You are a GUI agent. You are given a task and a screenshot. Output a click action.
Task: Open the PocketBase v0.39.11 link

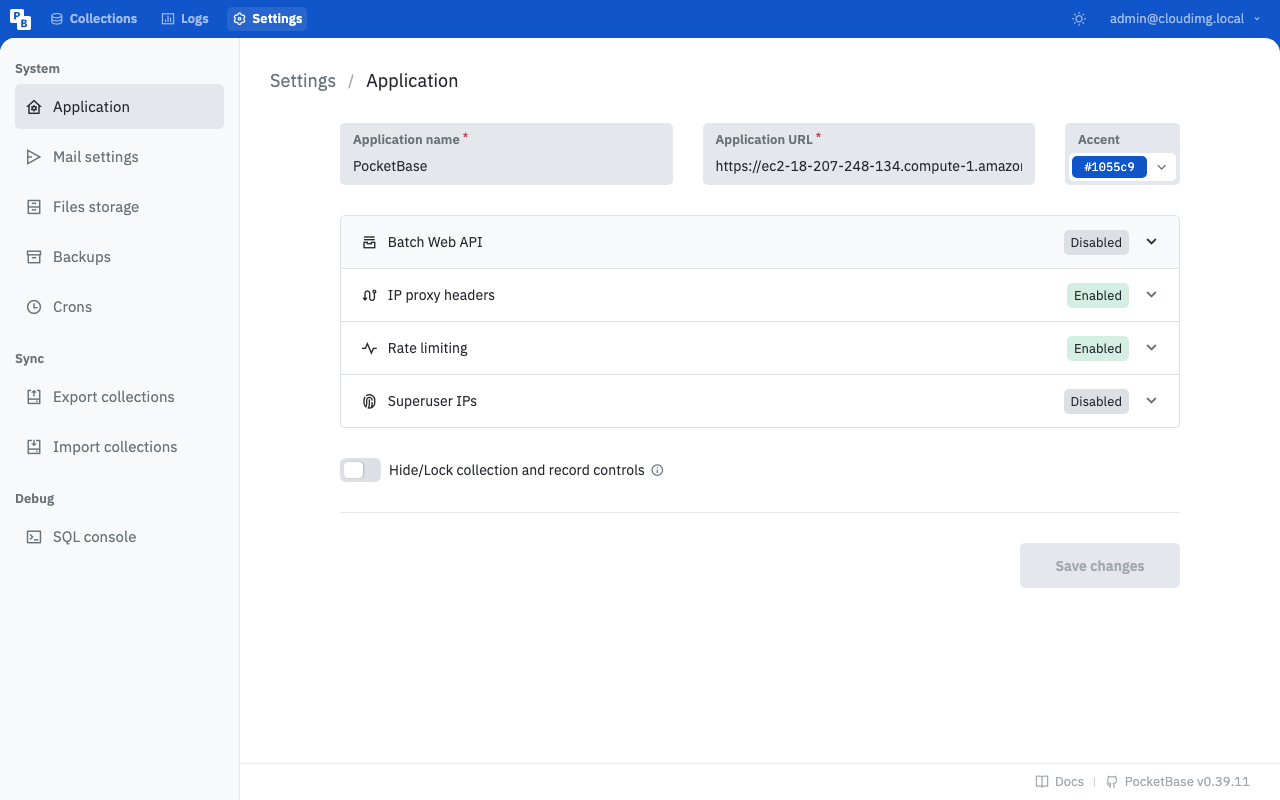(x=1178, y=782)
